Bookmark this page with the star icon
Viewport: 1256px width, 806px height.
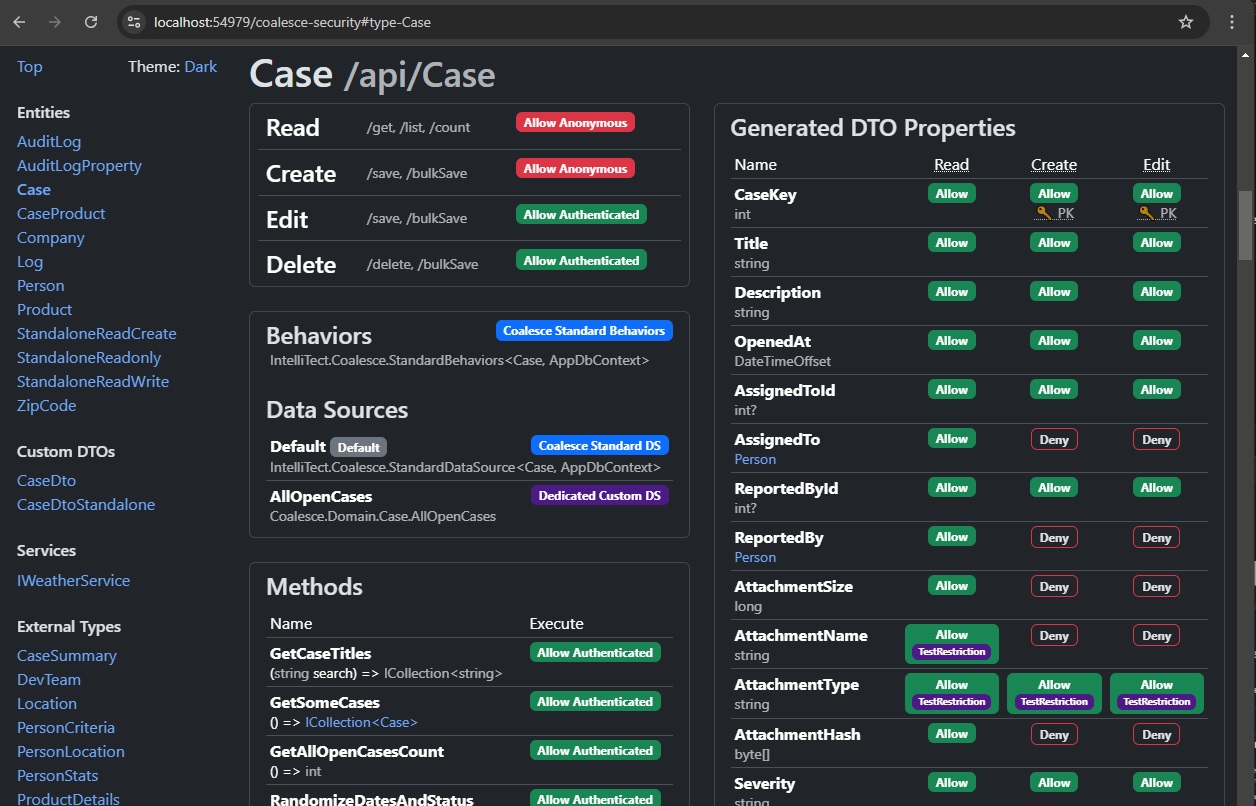1186,22
